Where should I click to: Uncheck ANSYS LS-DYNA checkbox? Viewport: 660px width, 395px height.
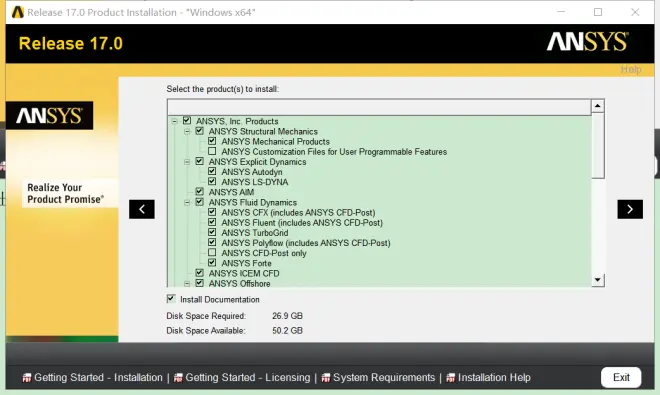point(212,181)
